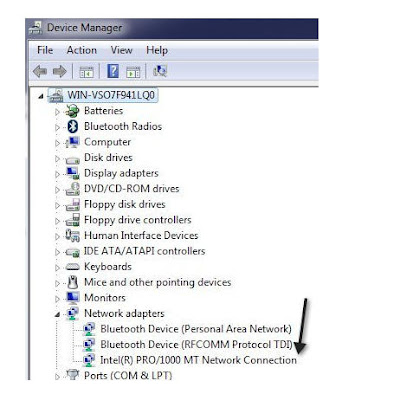Click the Intel PRO/1000 MT adapter icon
400x394 pixels.
[x=89, y=360]
